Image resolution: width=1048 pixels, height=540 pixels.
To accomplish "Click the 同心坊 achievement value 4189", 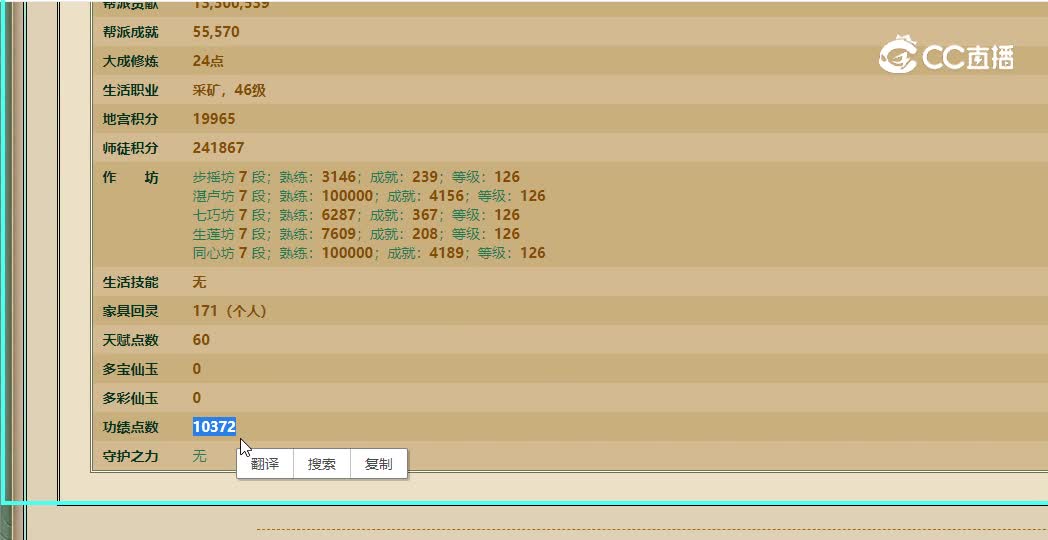I will pyautogui.click(x=446, y=253).
